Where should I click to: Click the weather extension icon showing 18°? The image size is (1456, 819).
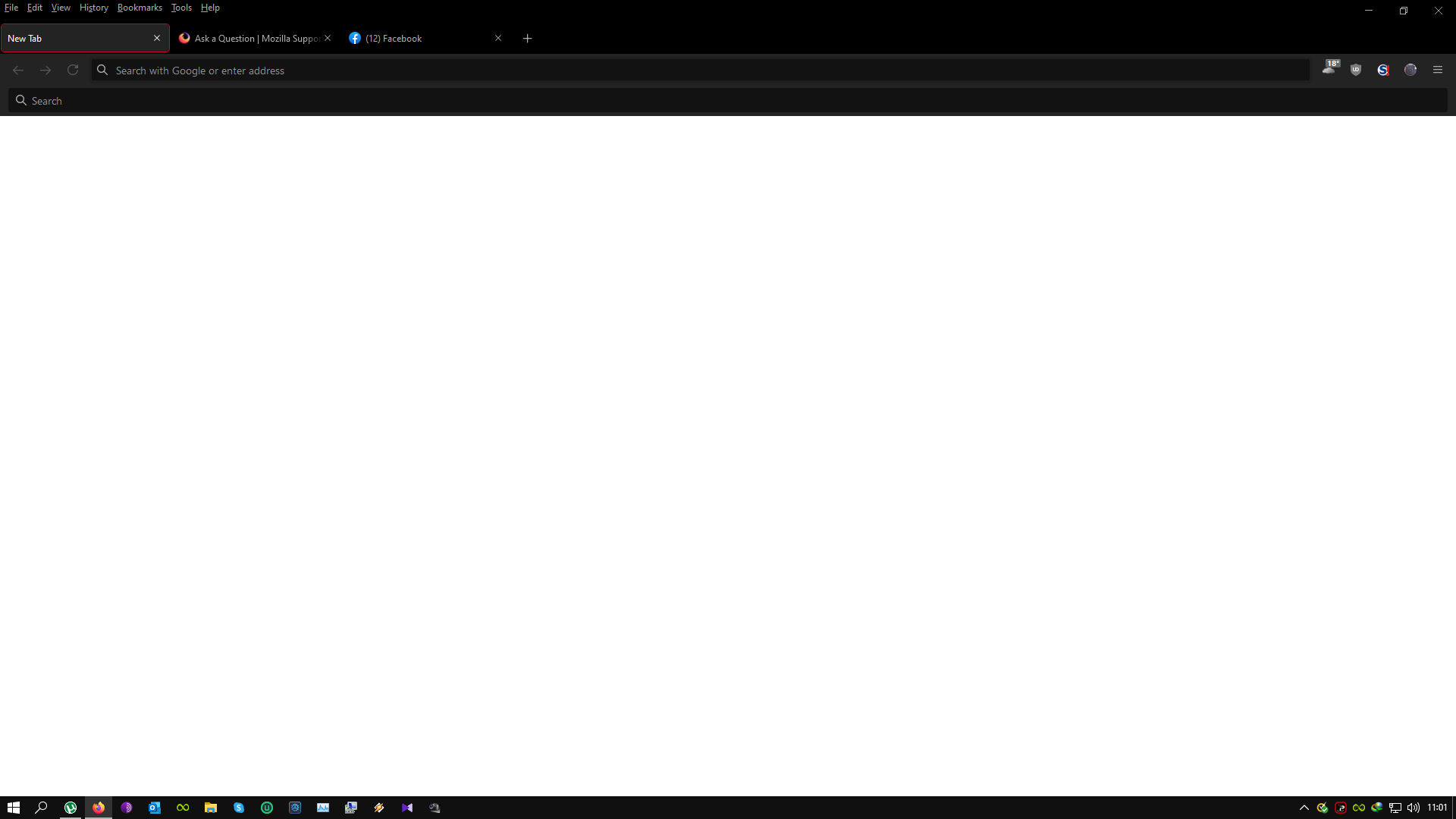pyautogui.click(x=1330, y=68)
